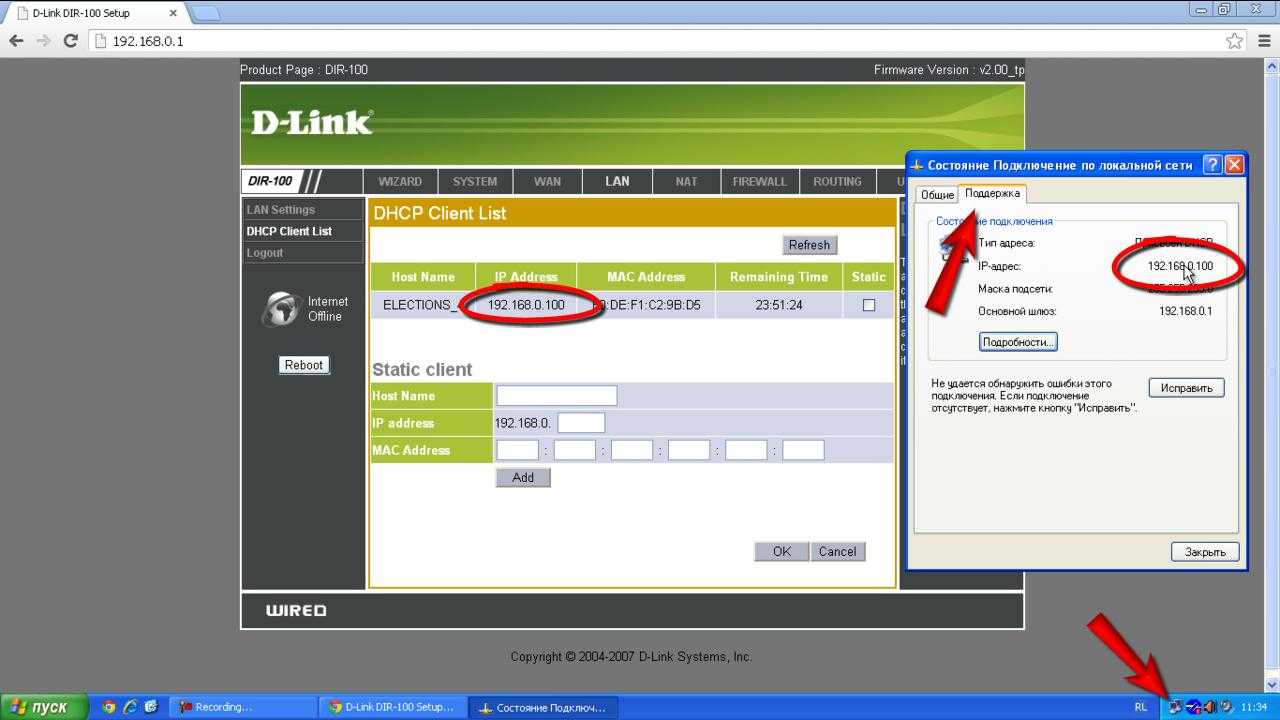Focus the last MAC Address octet field

pos(803,450)
